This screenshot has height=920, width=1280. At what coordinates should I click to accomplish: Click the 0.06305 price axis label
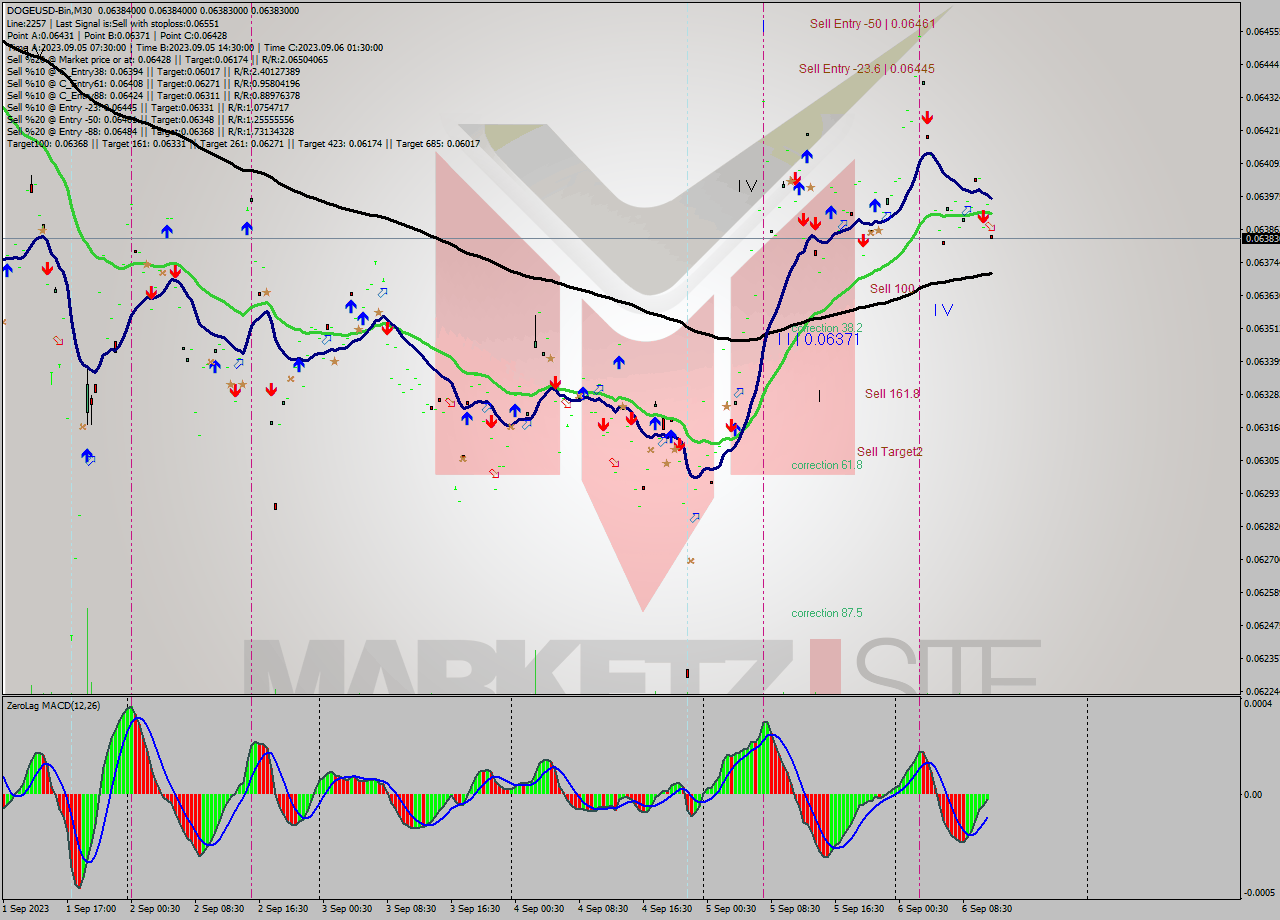click(x=1262, y=460)
